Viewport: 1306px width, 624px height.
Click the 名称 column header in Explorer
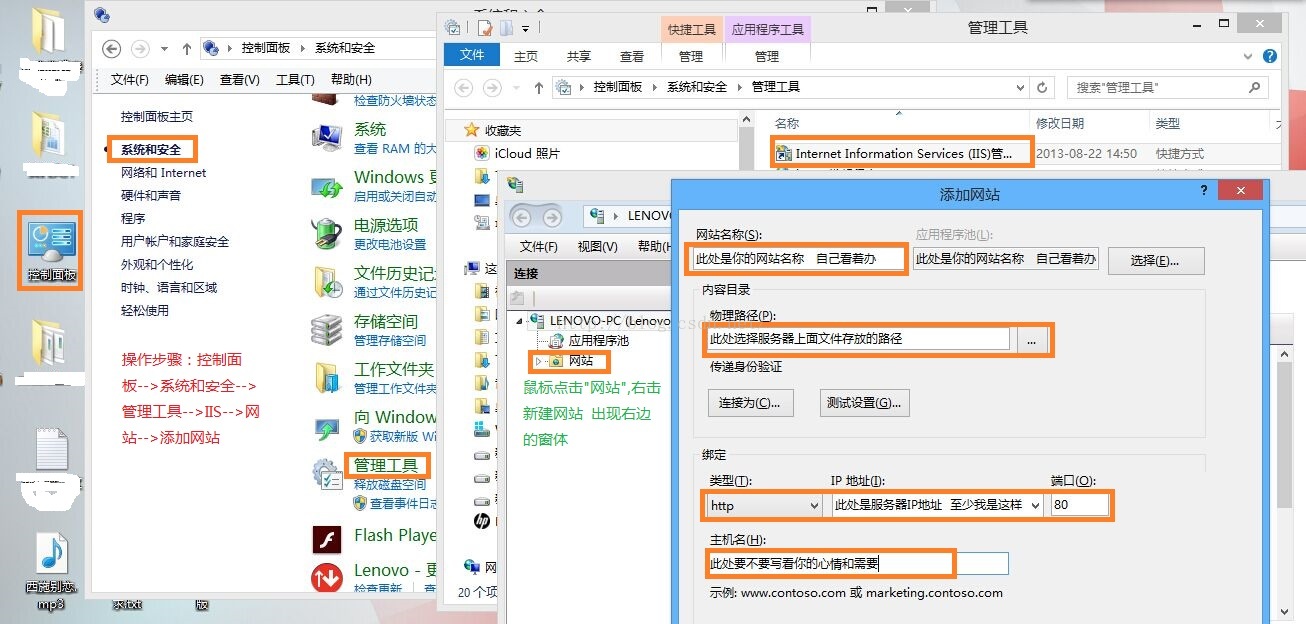coord(788,124)
